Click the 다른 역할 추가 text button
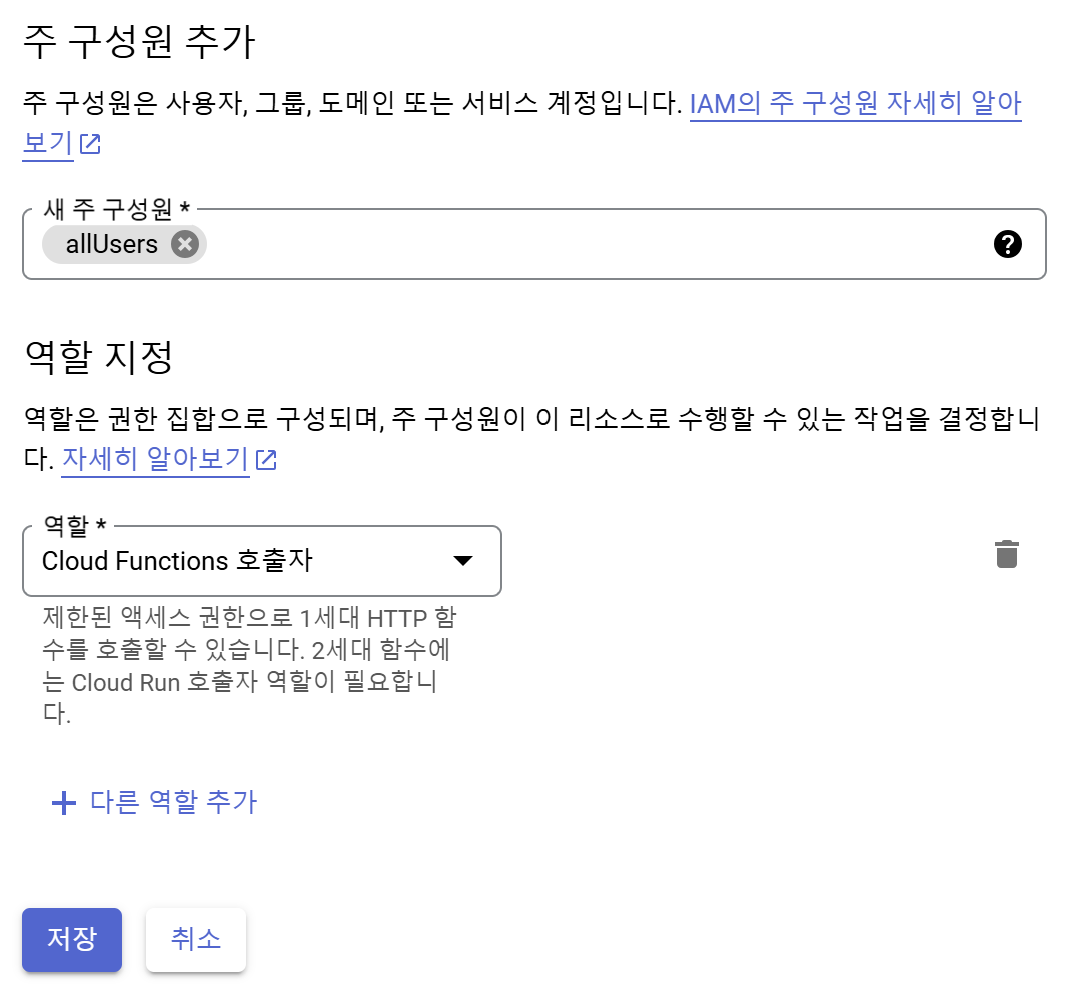The height and width of the screenshot is (998, 1090). pyautogui.click(x=173, y=802)
